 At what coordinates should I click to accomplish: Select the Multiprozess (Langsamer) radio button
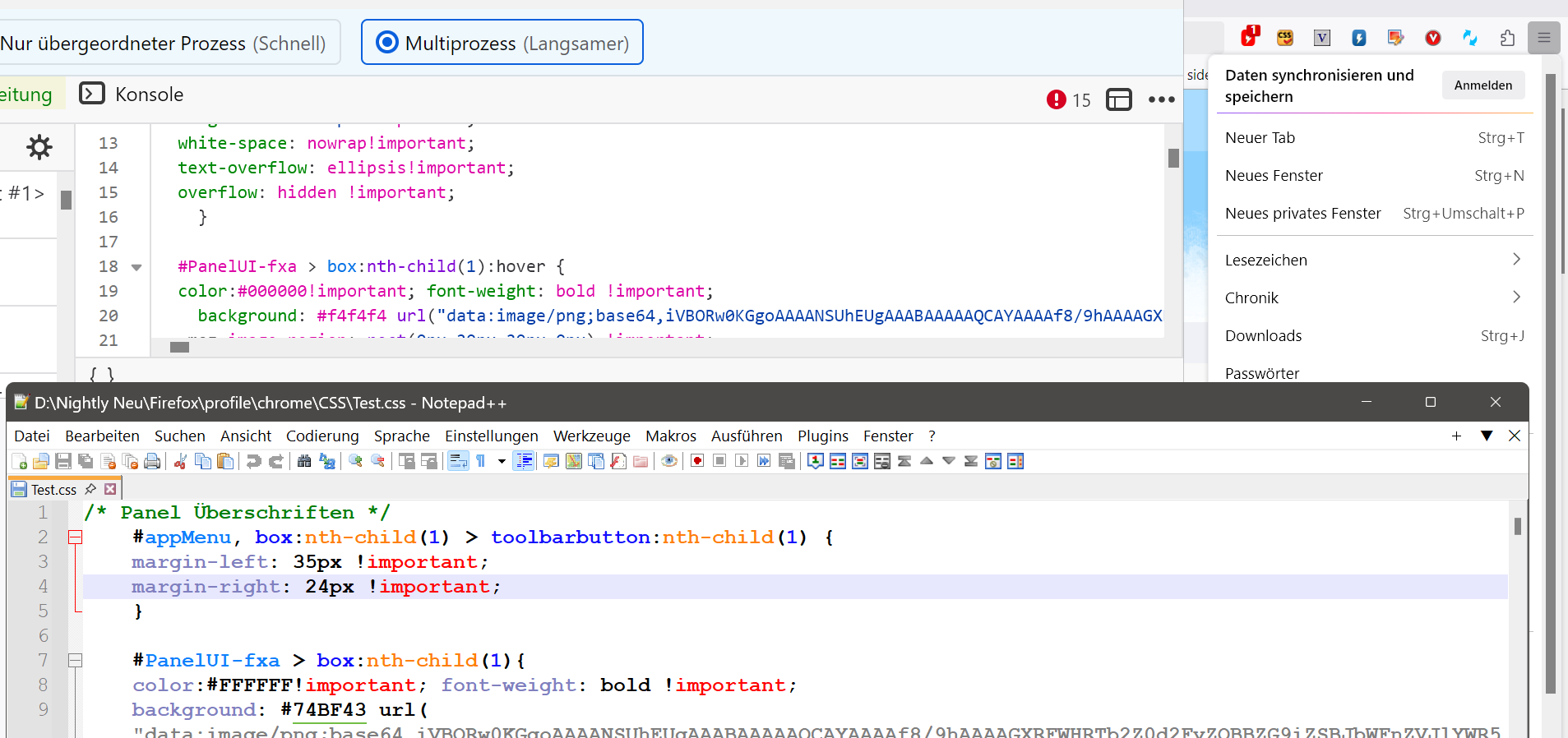click(387, 43)
